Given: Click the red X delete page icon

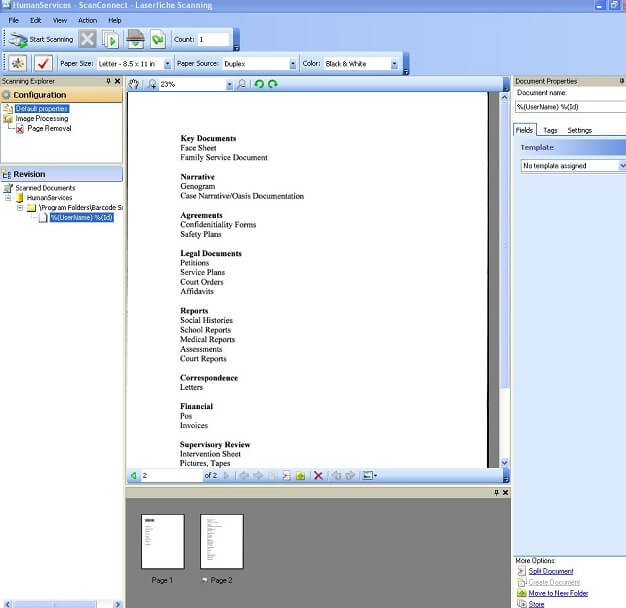Looking at the screenshot, I should coord(318,475).
